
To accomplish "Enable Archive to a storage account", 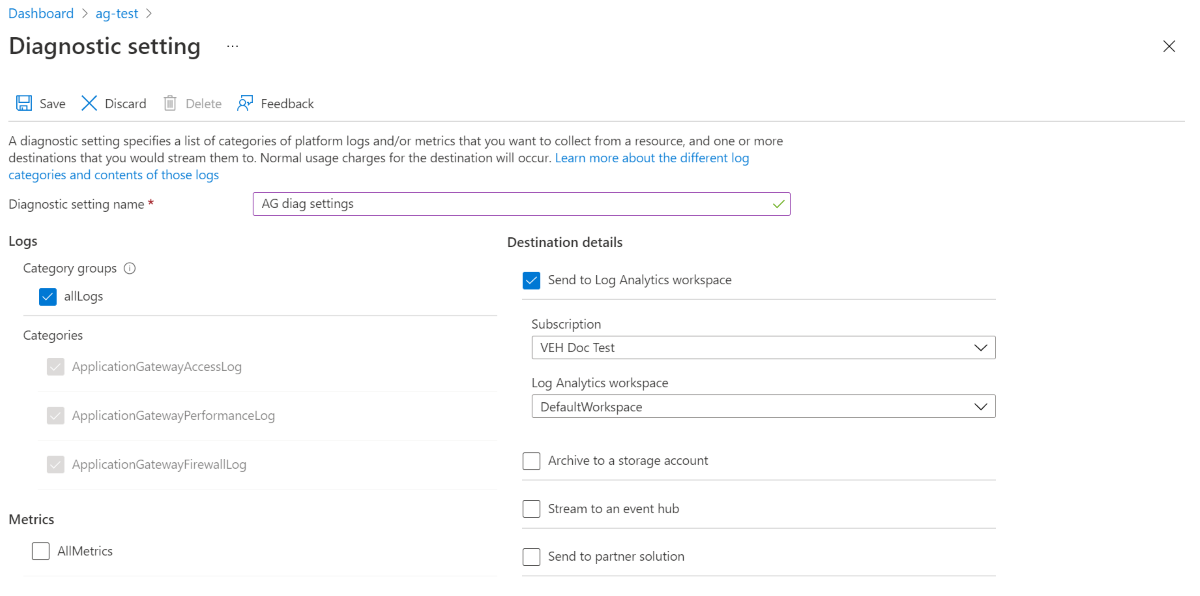I will point(531,460).
